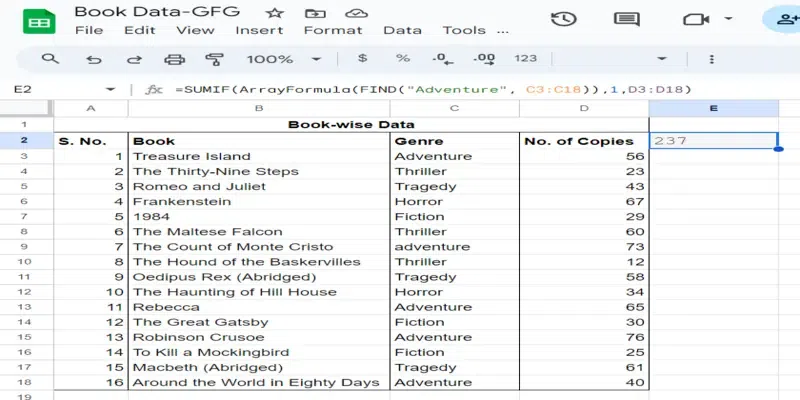Open the comments panel icon
The image size is (800, 400).
click(627, 19)
